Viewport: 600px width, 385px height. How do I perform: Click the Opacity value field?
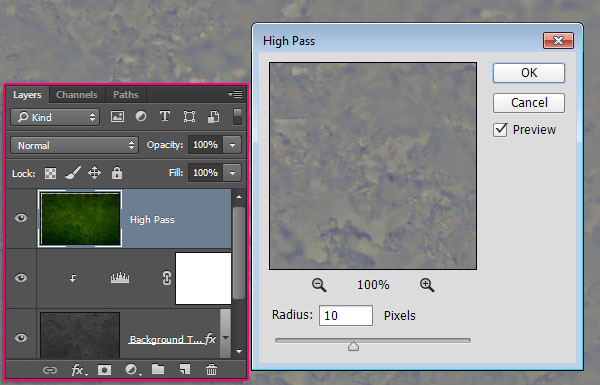coord(205,145)
